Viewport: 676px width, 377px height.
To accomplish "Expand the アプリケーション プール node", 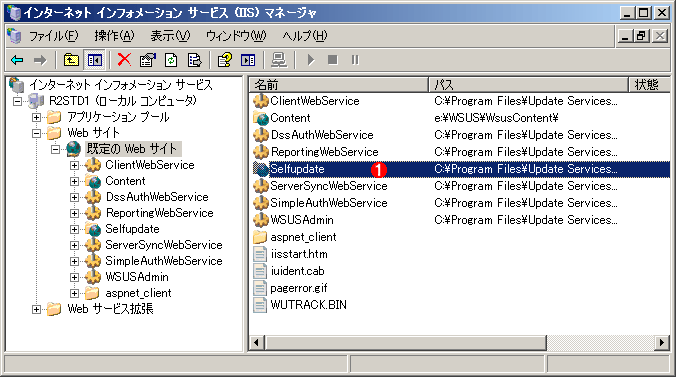I will click(x=36, y=117).
